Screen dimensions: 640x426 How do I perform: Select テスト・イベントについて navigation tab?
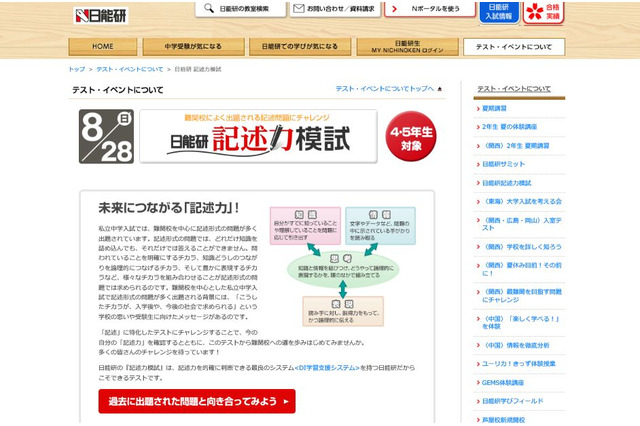(x=514, y=47)
